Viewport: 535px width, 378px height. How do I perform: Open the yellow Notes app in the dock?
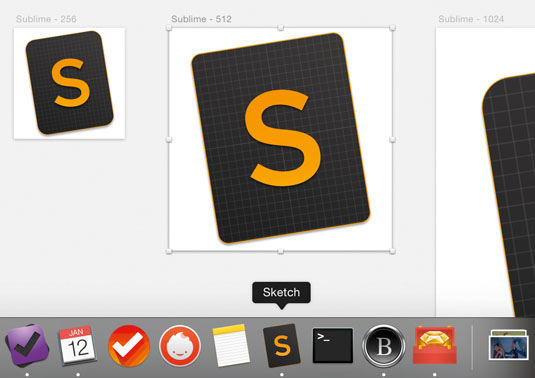[231, 345]
